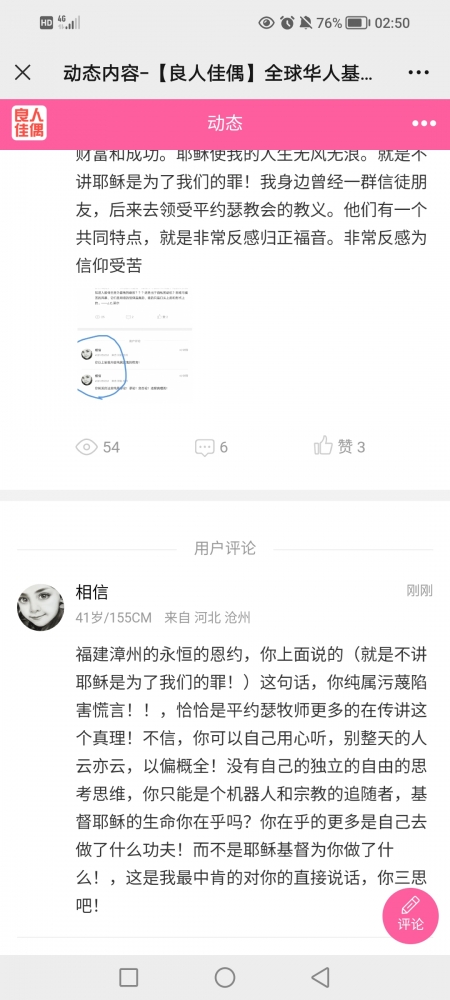This screenshot has height=1000, width=450.
Task: Tap the Android triangle back button
Action: (321, 977)
